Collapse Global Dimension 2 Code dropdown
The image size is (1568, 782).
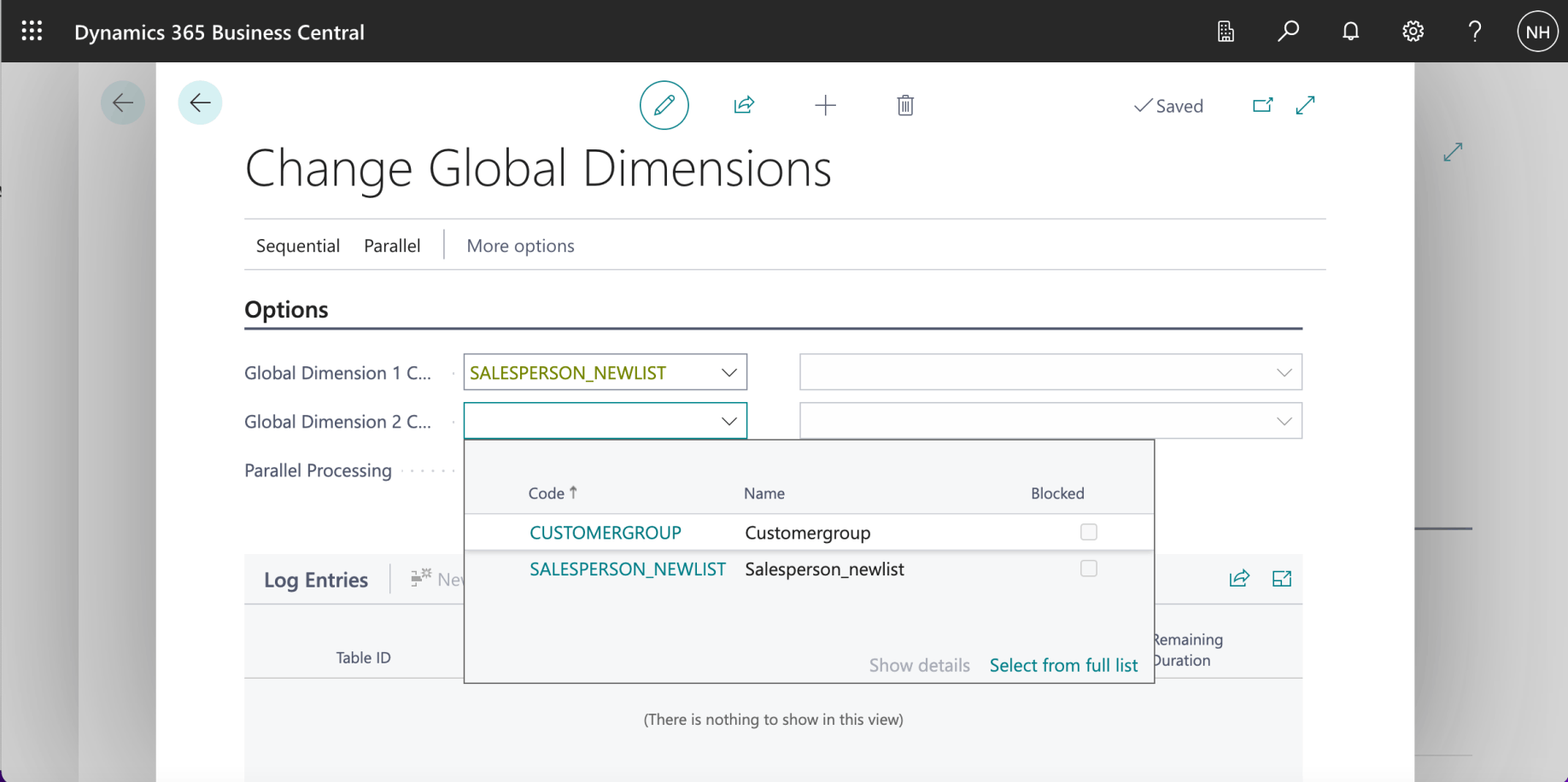pos(728,421)
